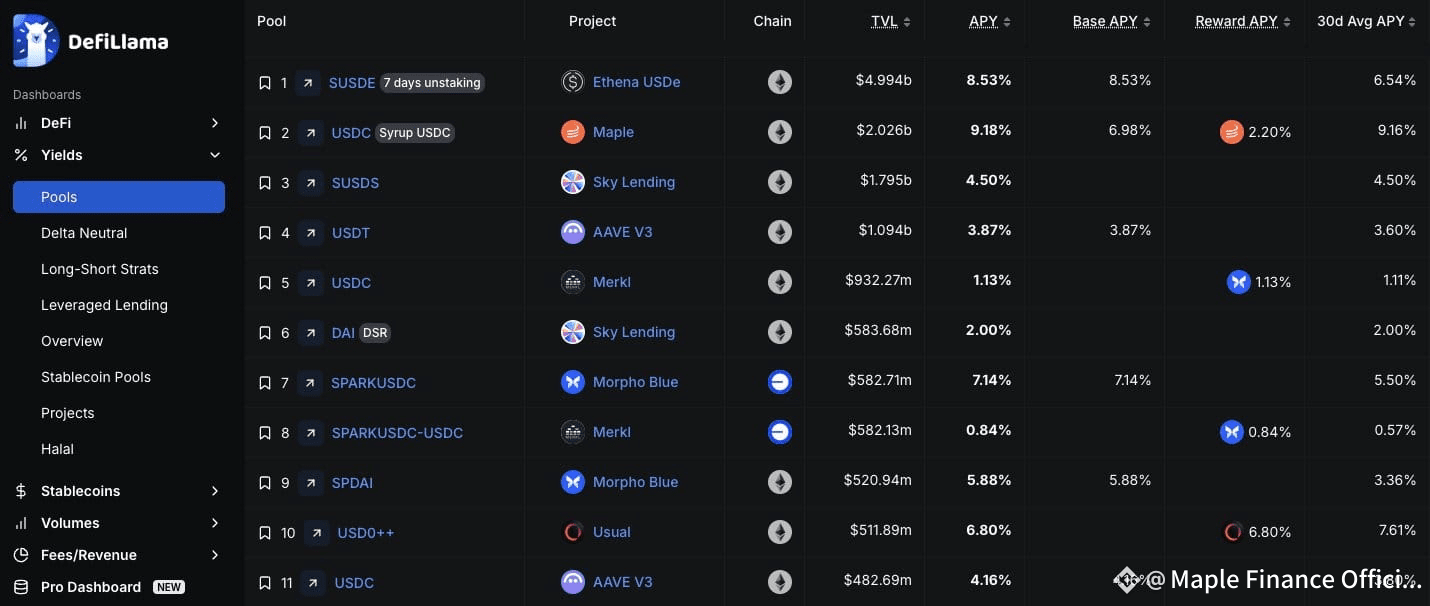
Task: Open the Sky Lending project link for SUSDS
Action: pos(634,182)
